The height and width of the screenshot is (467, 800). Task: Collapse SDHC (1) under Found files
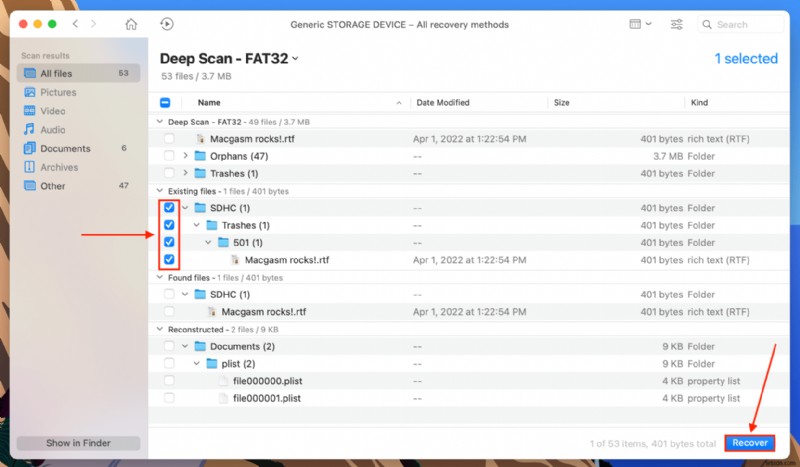pos(185,294)
